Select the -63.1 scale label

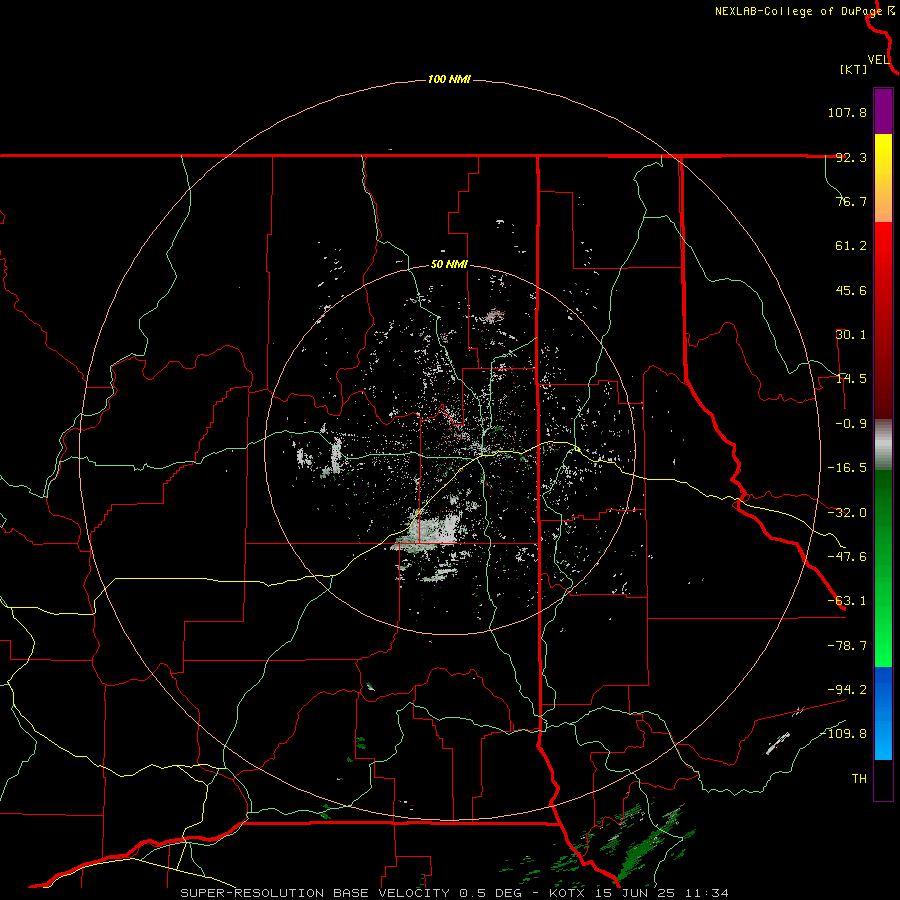pos(847,601)
